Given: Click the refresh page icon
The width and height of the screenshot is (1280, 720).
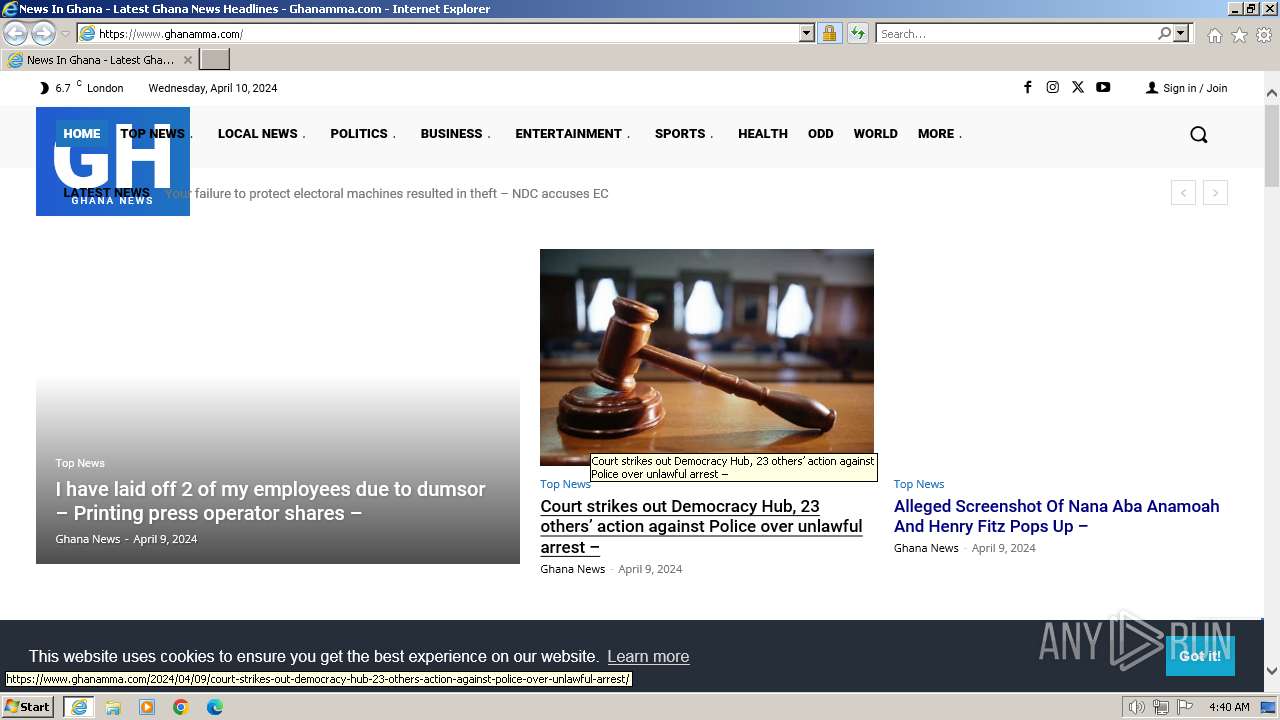Looking at the screenshot, I should point(857,33).
